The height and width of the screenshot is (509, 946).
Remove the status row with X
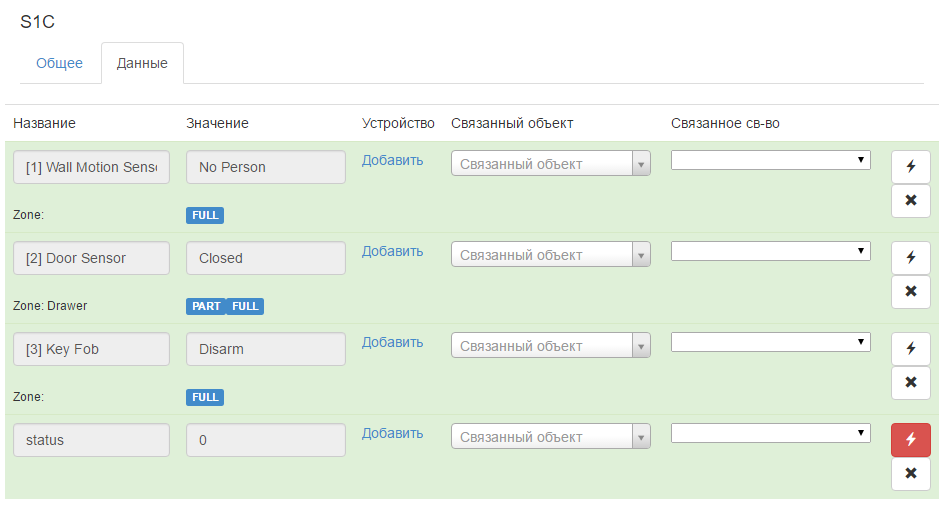(x=910, y=474)
